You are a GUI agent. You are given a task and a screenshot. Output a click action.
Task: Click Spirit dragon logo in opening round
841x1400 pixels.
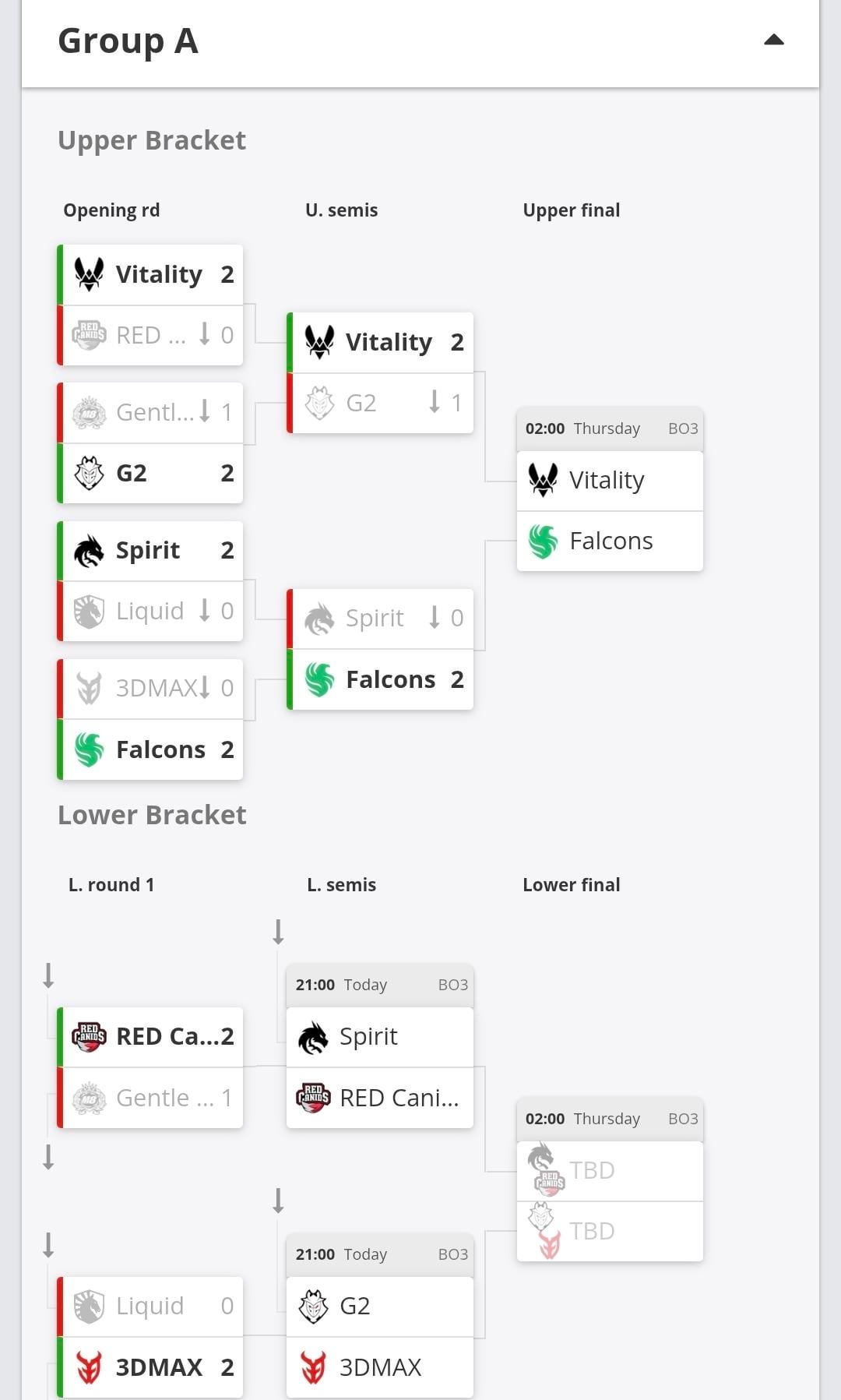point(89,551)
